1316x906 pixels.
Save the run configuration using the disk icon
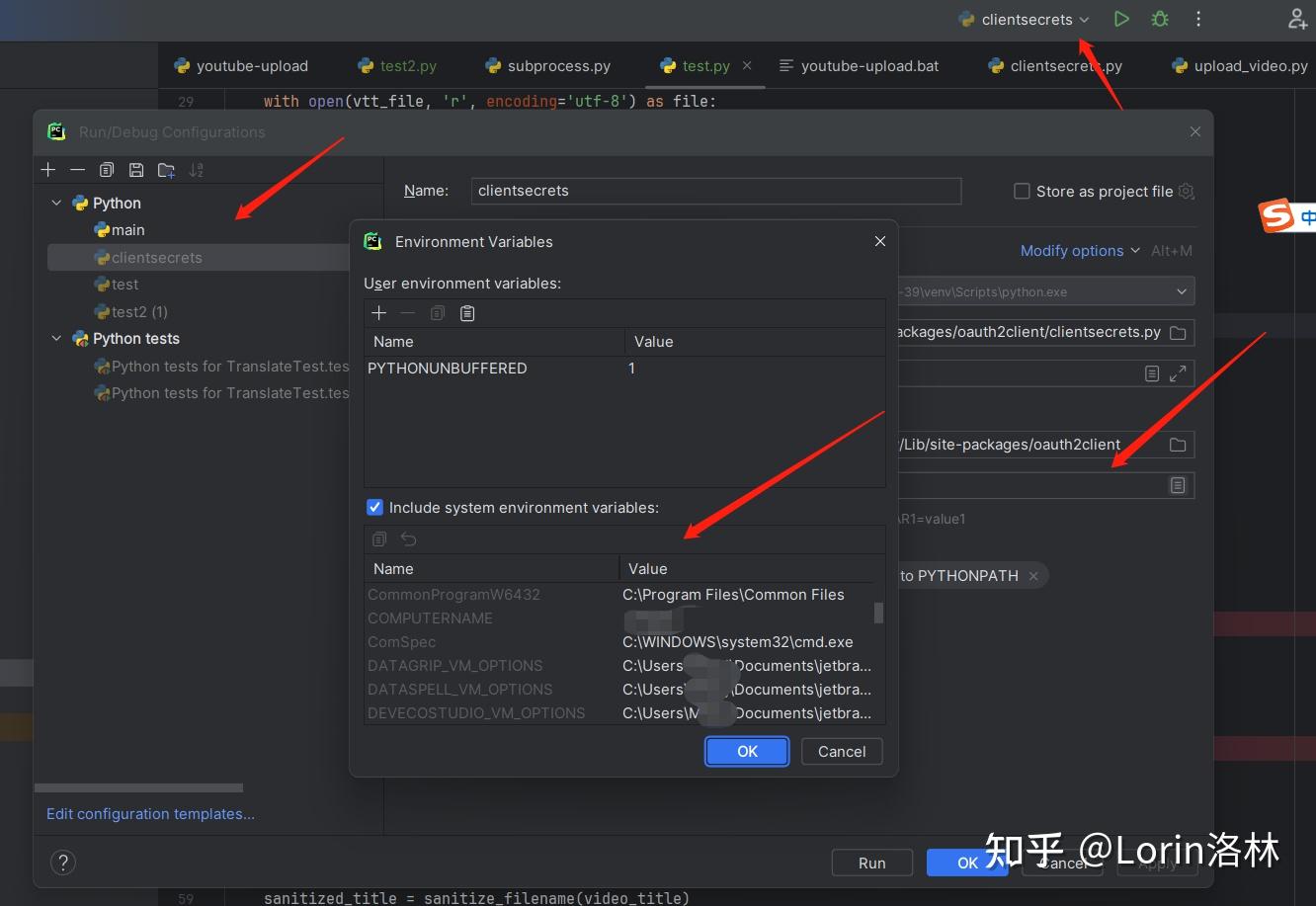point(136,170)
